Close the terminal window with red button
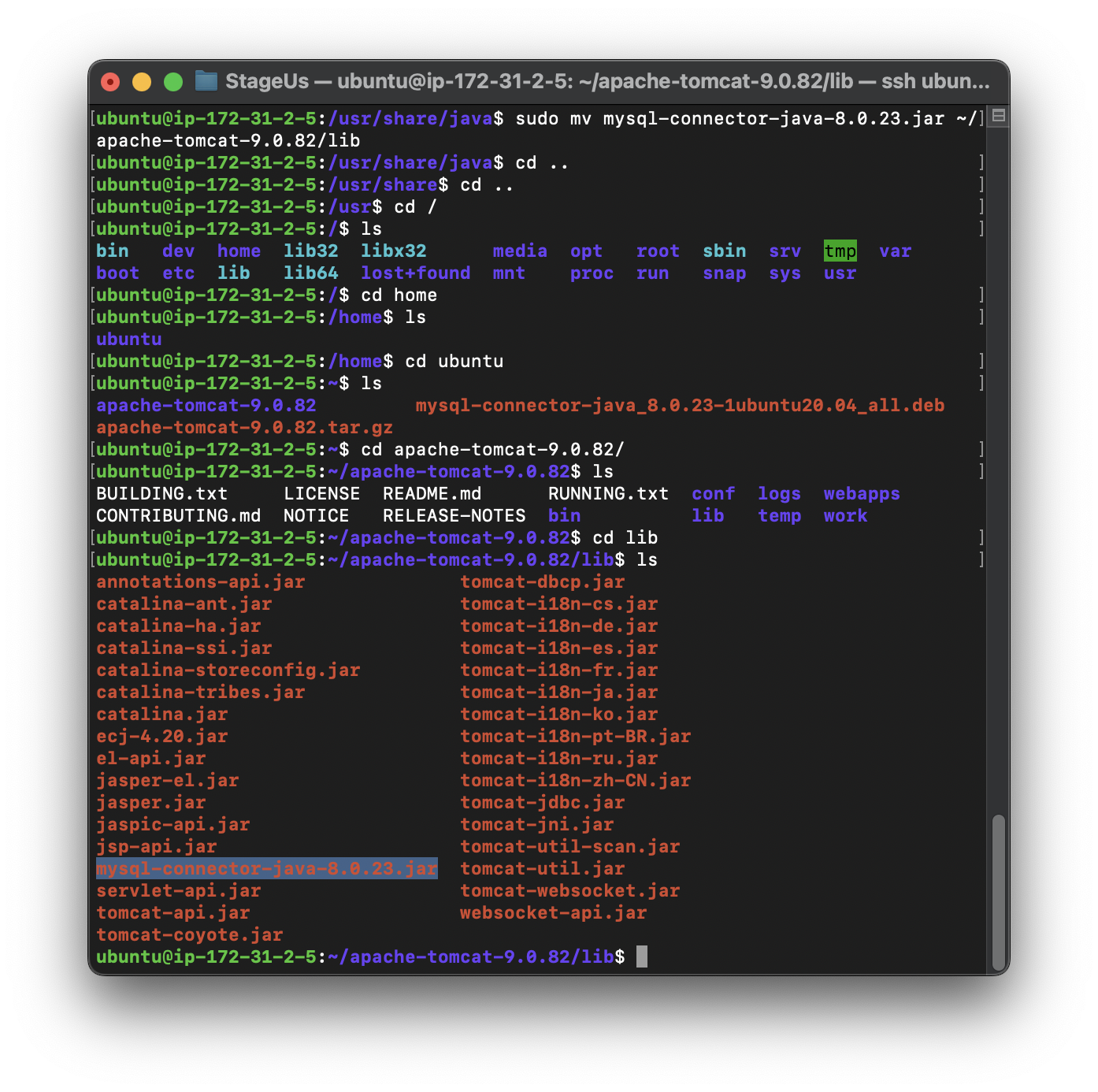Screen dimensions: 1098x1092 [111, 82]
